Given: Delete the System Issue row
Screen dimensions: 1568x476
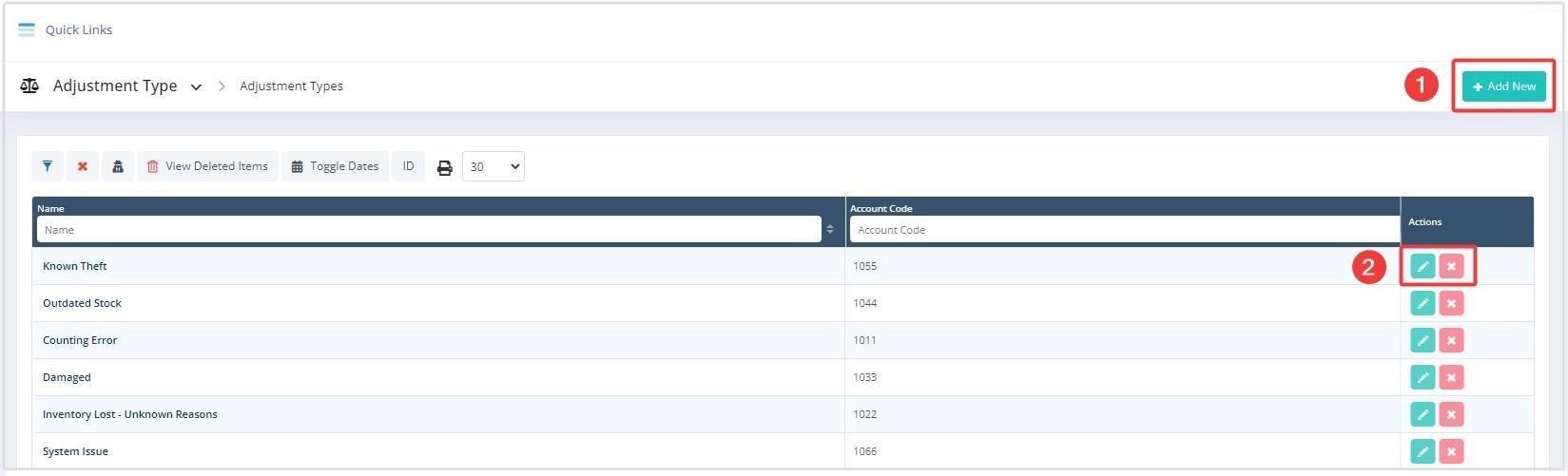Looking at the screenshot, I should [1451, 451].
